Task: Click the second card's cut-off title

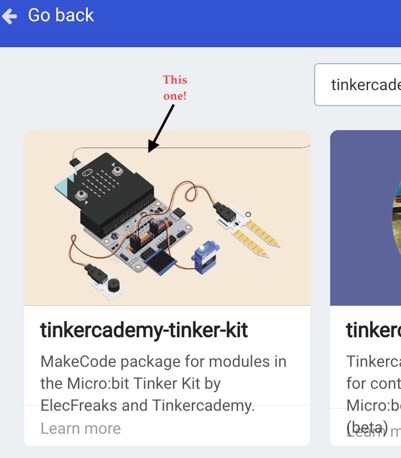Action: (x=373, y=330)
